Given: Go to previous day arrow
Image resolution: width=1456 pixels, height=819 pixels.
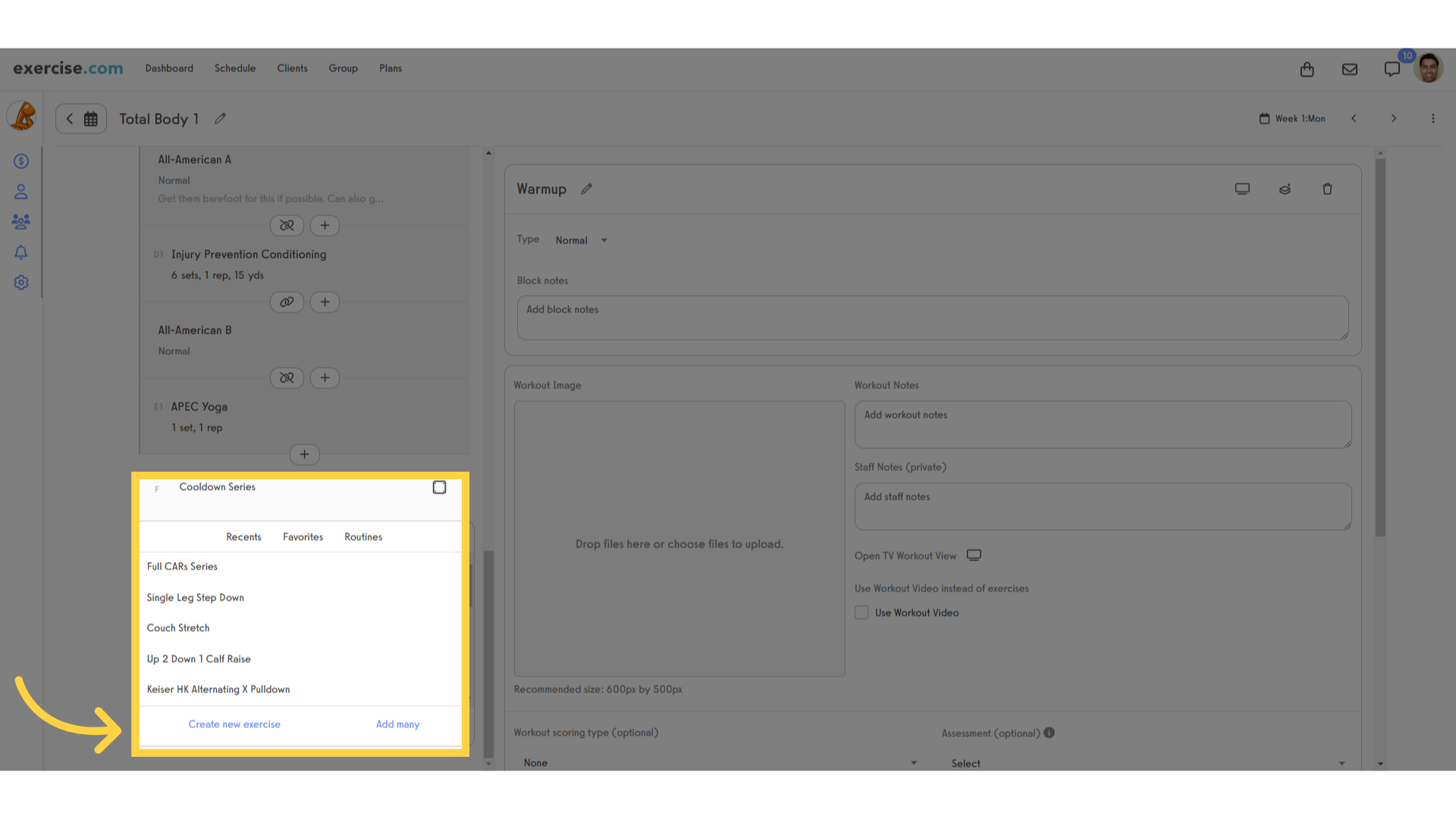Looking at the screenshot, I should pos(1354,118).
